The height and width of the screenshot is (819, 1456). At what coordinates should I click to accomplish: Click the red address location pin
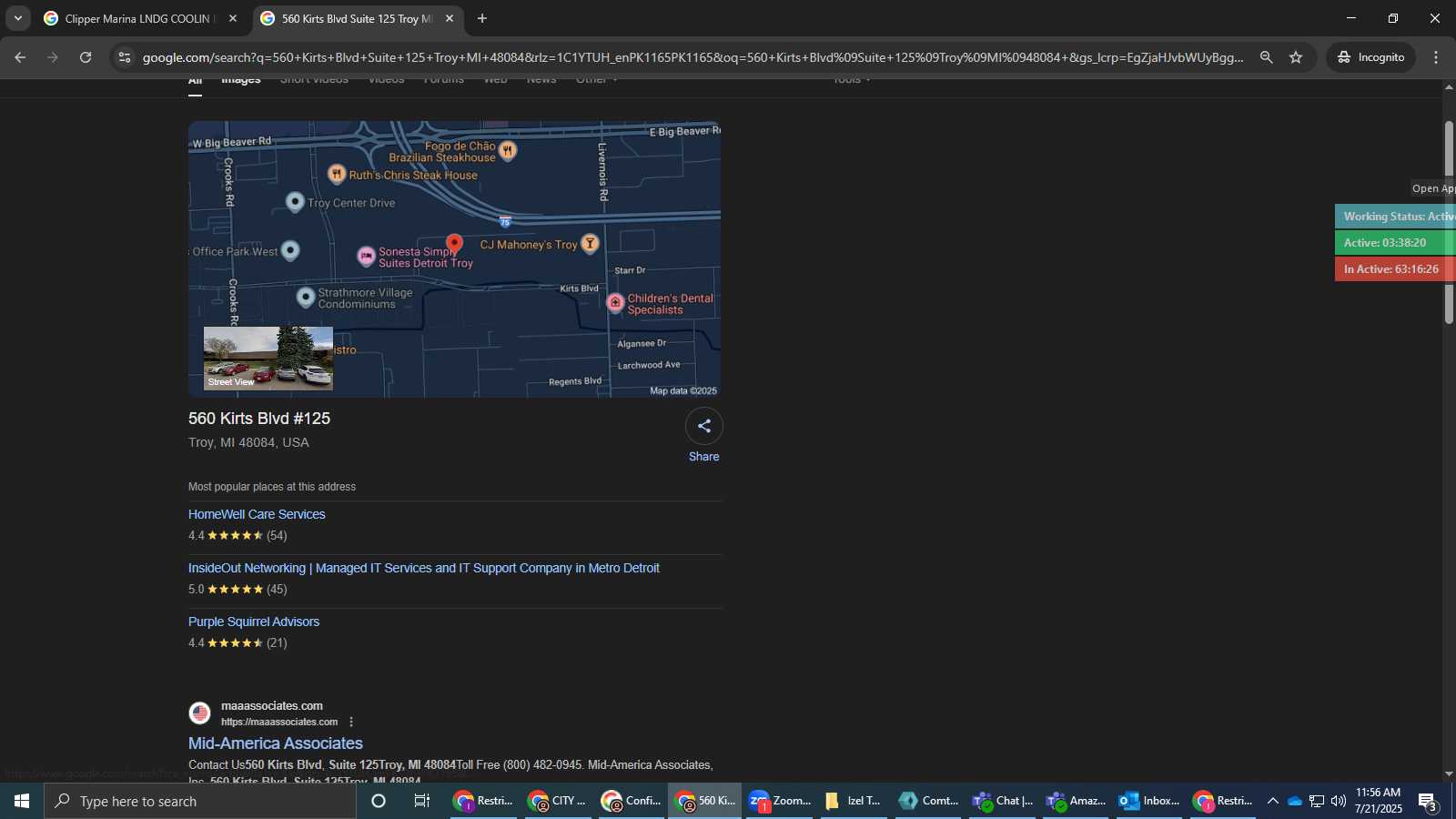click(454, 243)
